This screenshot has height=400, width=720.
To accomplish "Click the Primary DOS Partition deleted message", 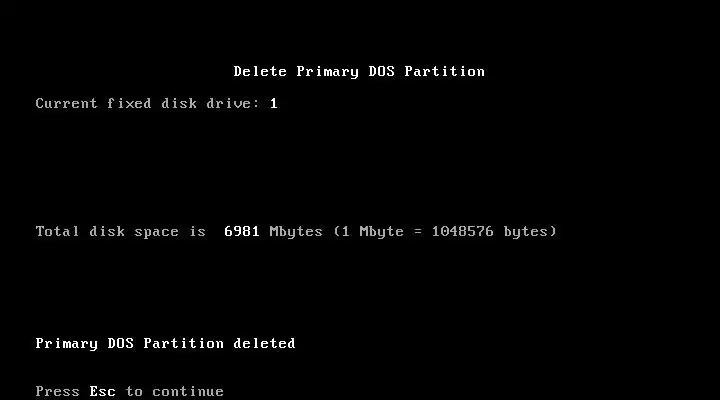I will 165,344.
